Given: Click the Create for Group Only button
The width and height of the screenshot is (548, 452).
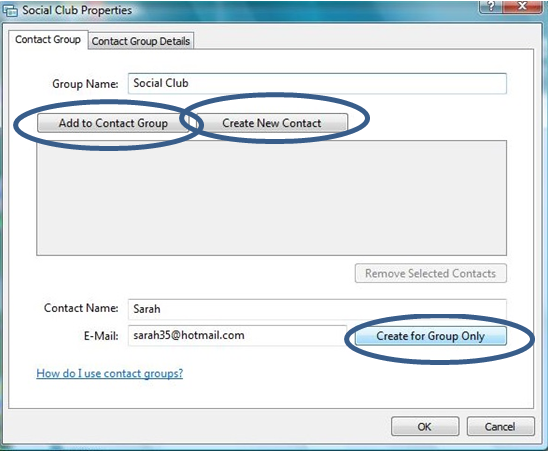Looking at the screenshot, I should 431,336.
